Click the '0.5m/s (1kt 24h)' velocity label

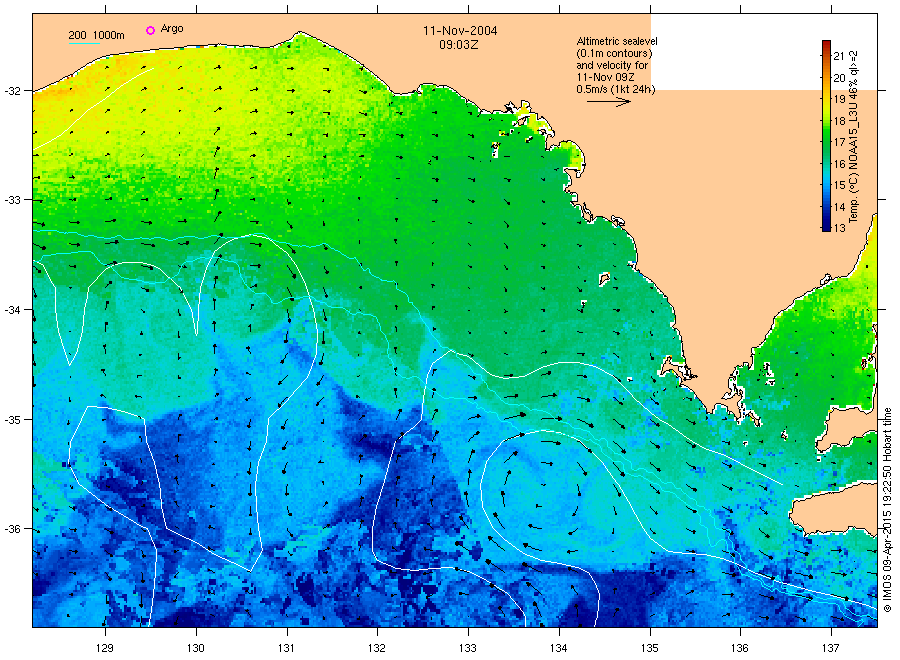pos(616,89)
